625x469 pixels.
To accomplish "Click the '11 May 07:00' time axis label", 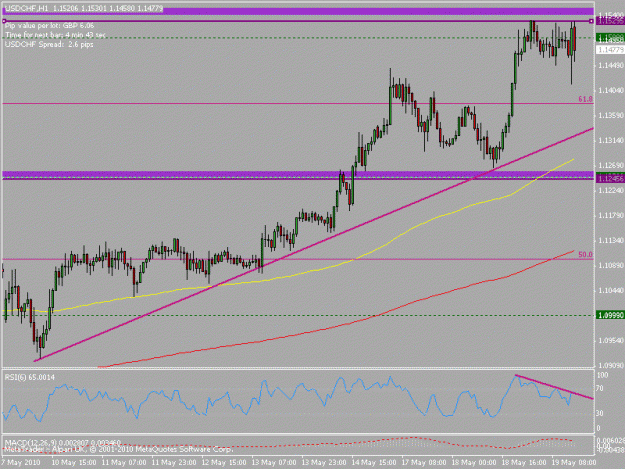I will point(124,462).
